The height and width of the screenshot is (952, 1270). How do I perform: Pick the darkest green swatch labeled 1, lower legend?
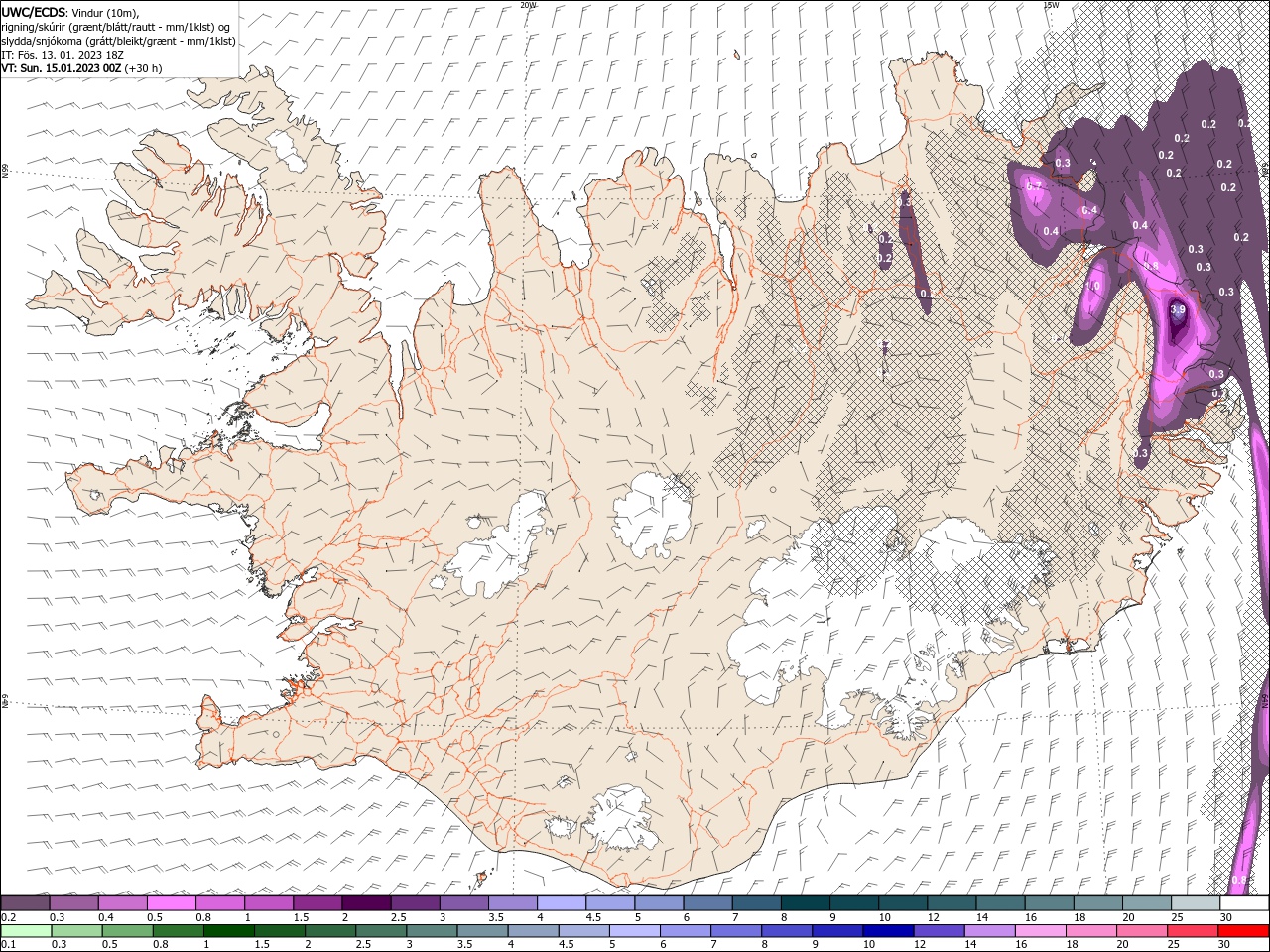[229, 930]
